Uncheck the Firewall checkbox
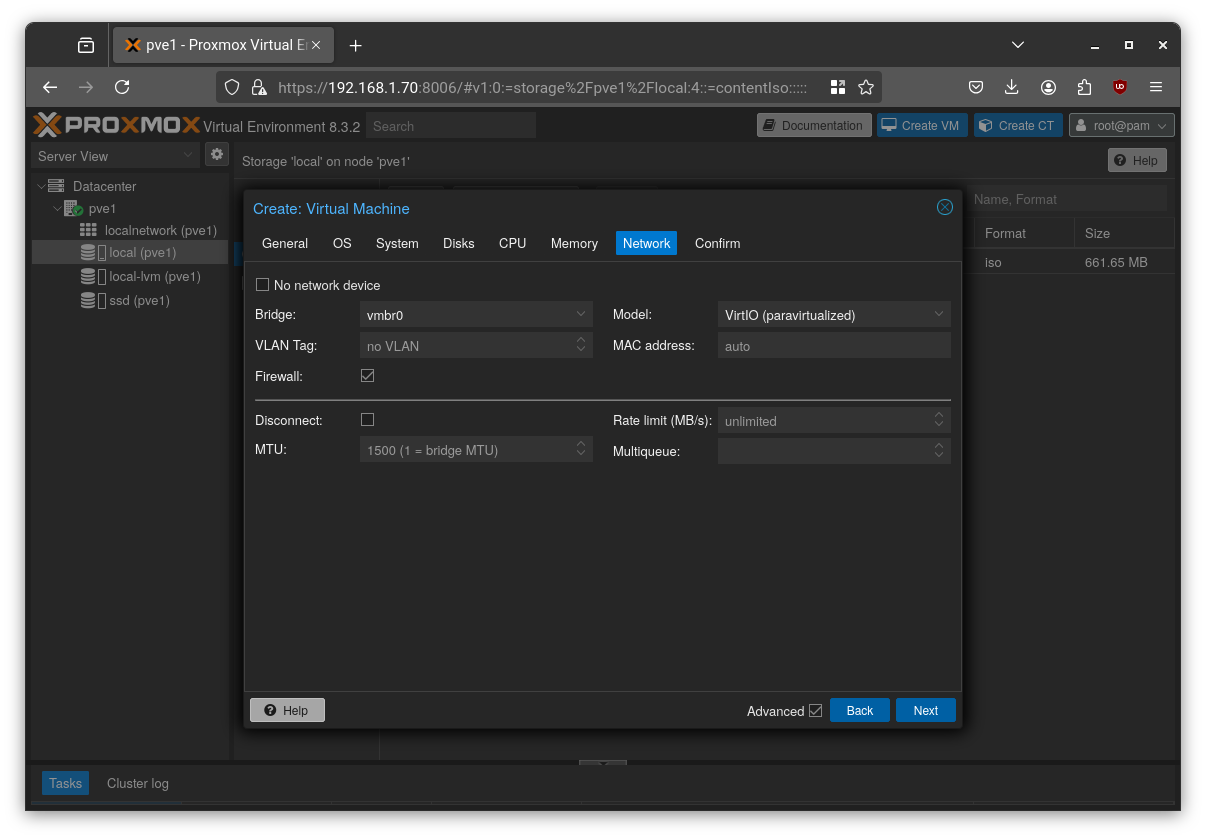 pyautogui.click(x=367, y=375)
